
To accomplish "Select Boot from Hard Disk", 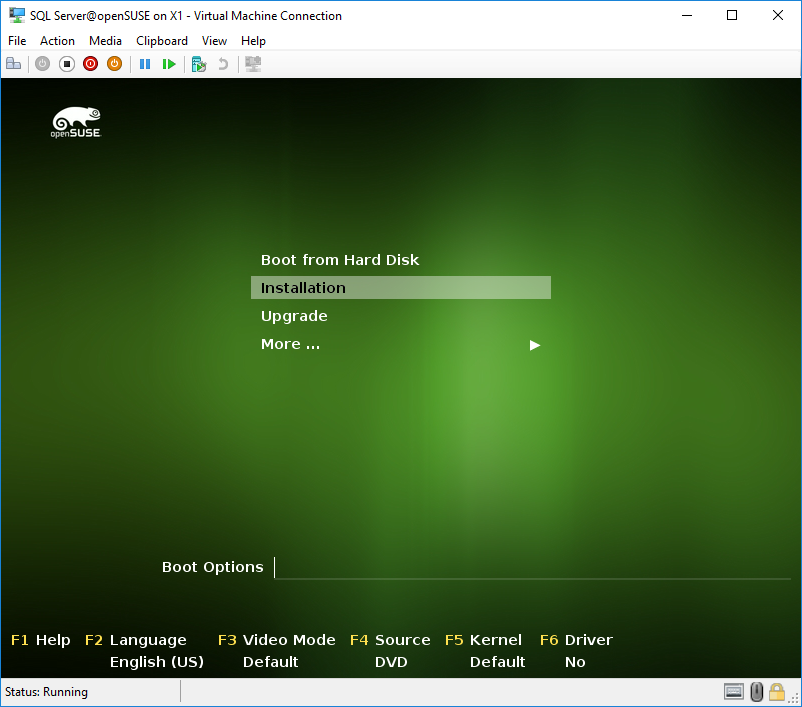I will tap(340, 260).
